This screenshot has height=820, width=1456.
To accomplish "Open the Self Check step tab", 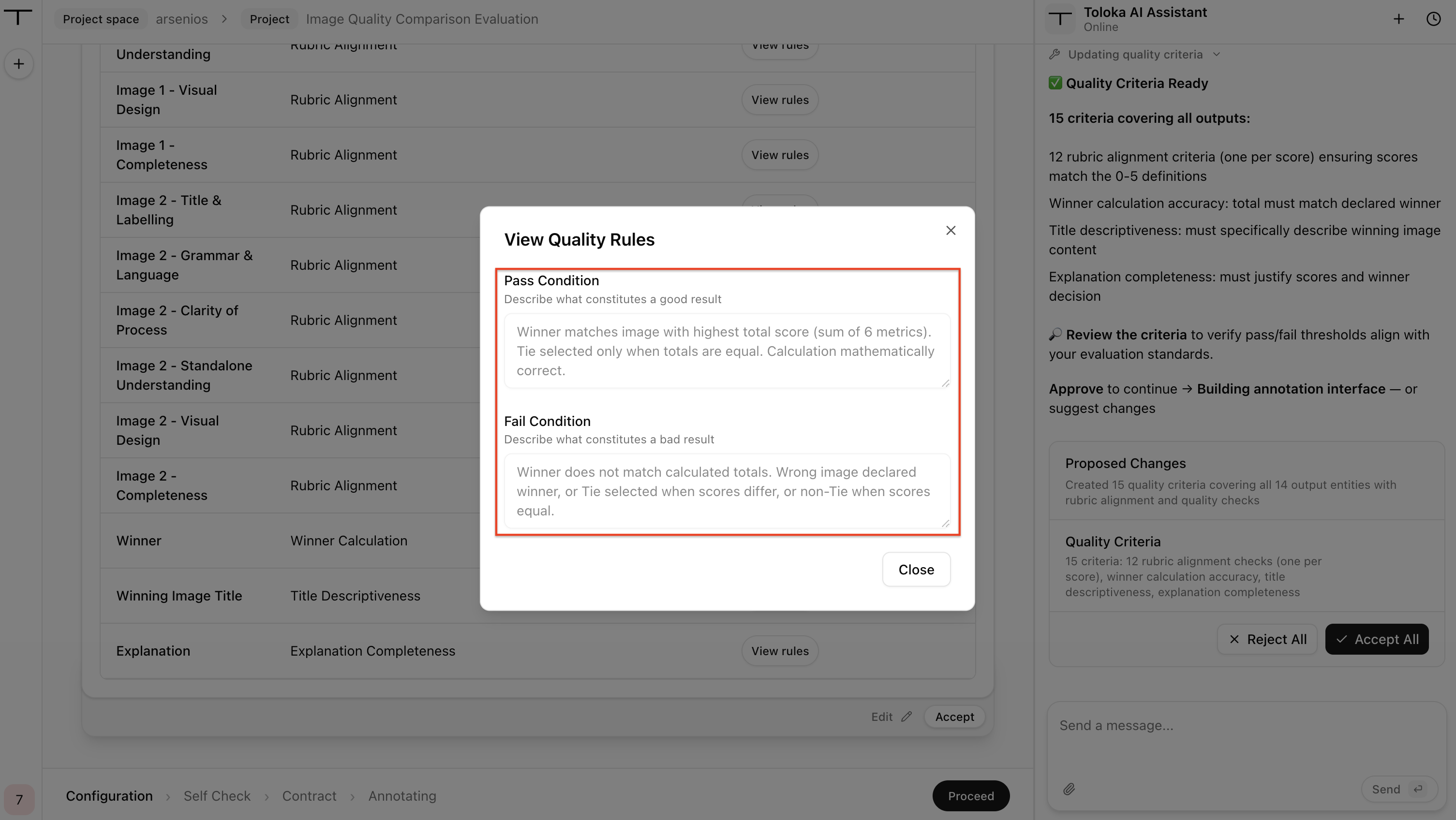I will [217, 796].
